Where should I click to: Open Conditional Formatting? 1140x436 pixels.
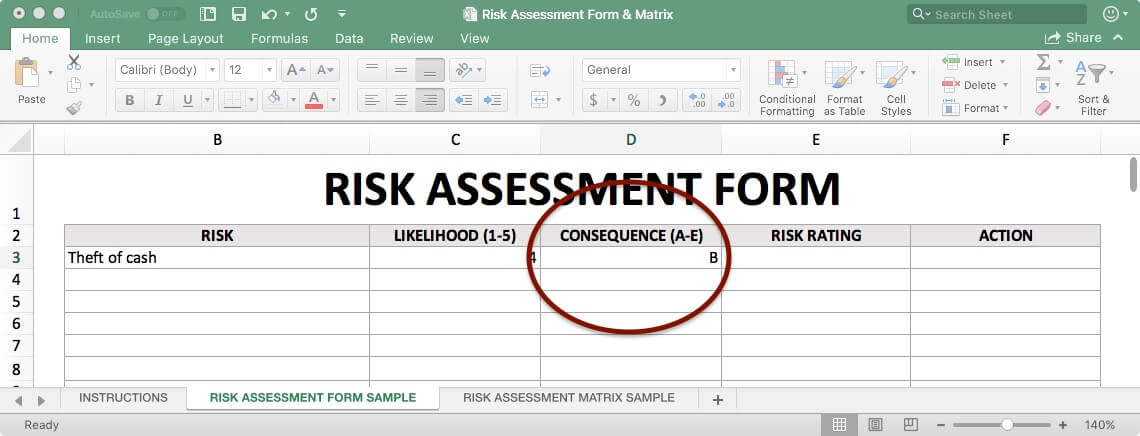[787, 88]
